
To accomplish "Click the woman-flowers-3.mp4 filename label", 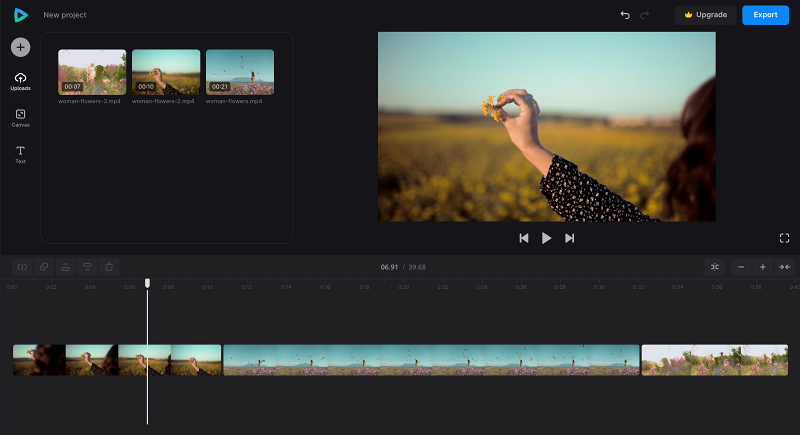I will 89,101.
